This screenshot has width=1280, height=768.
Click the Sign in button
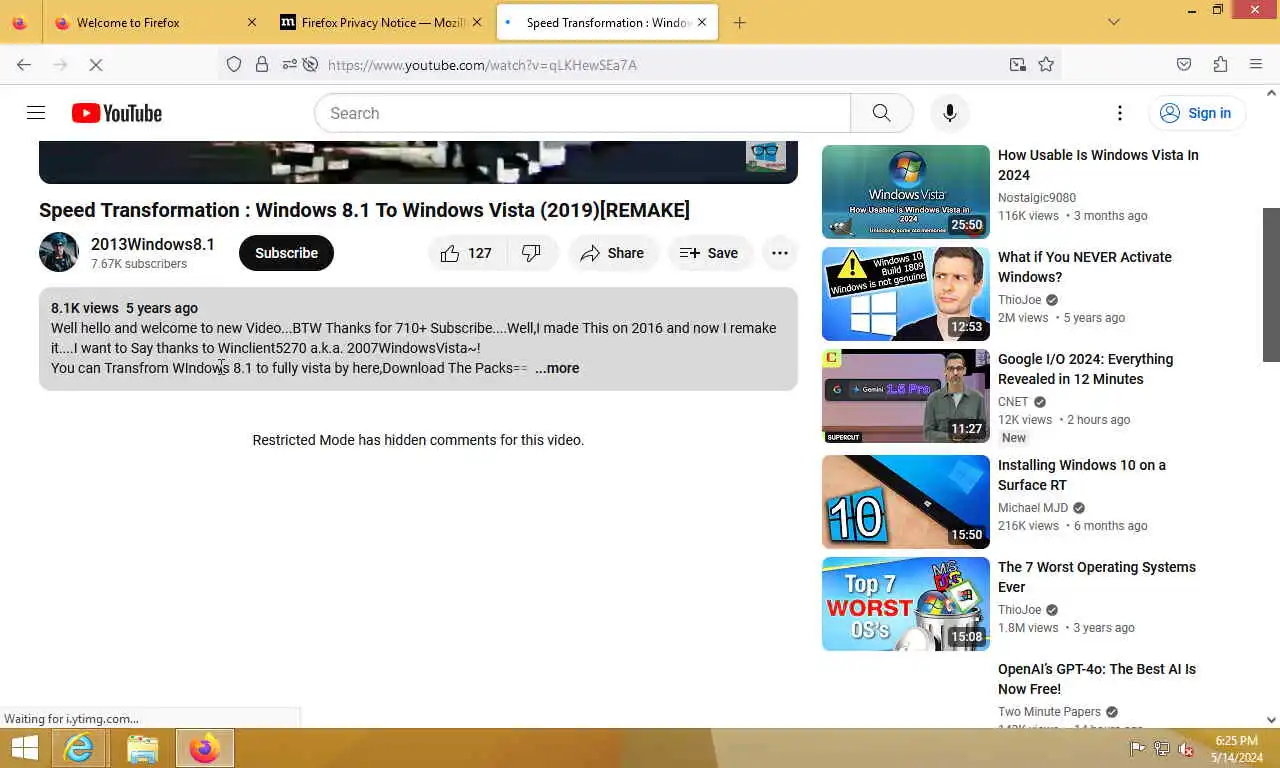click(x=1197, y=113)
